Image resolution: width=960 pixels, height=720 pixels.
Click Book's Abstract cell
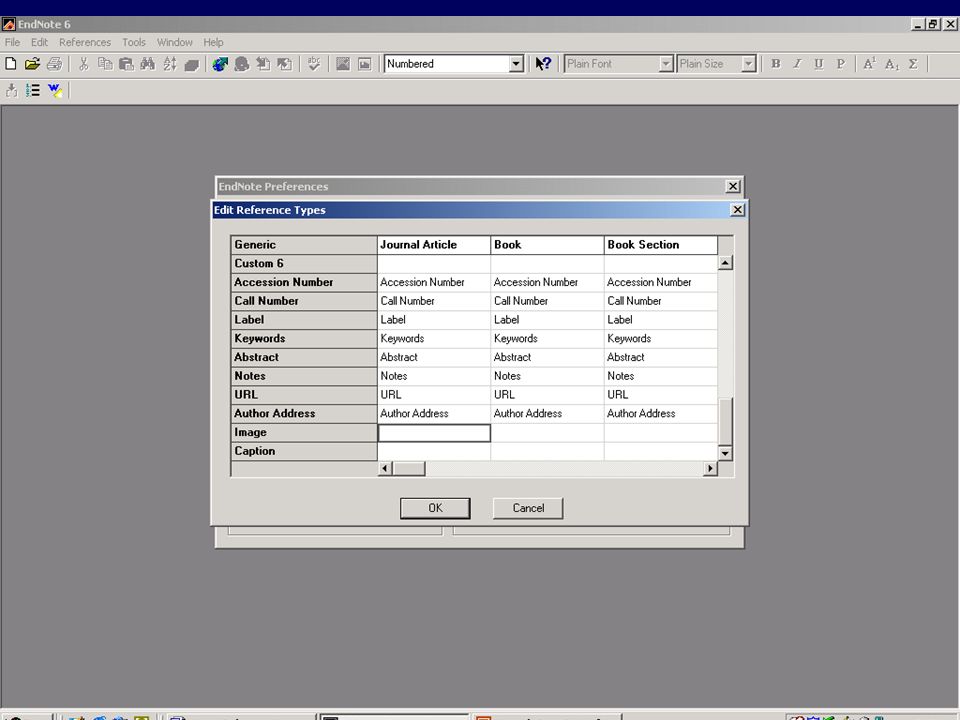547,358
